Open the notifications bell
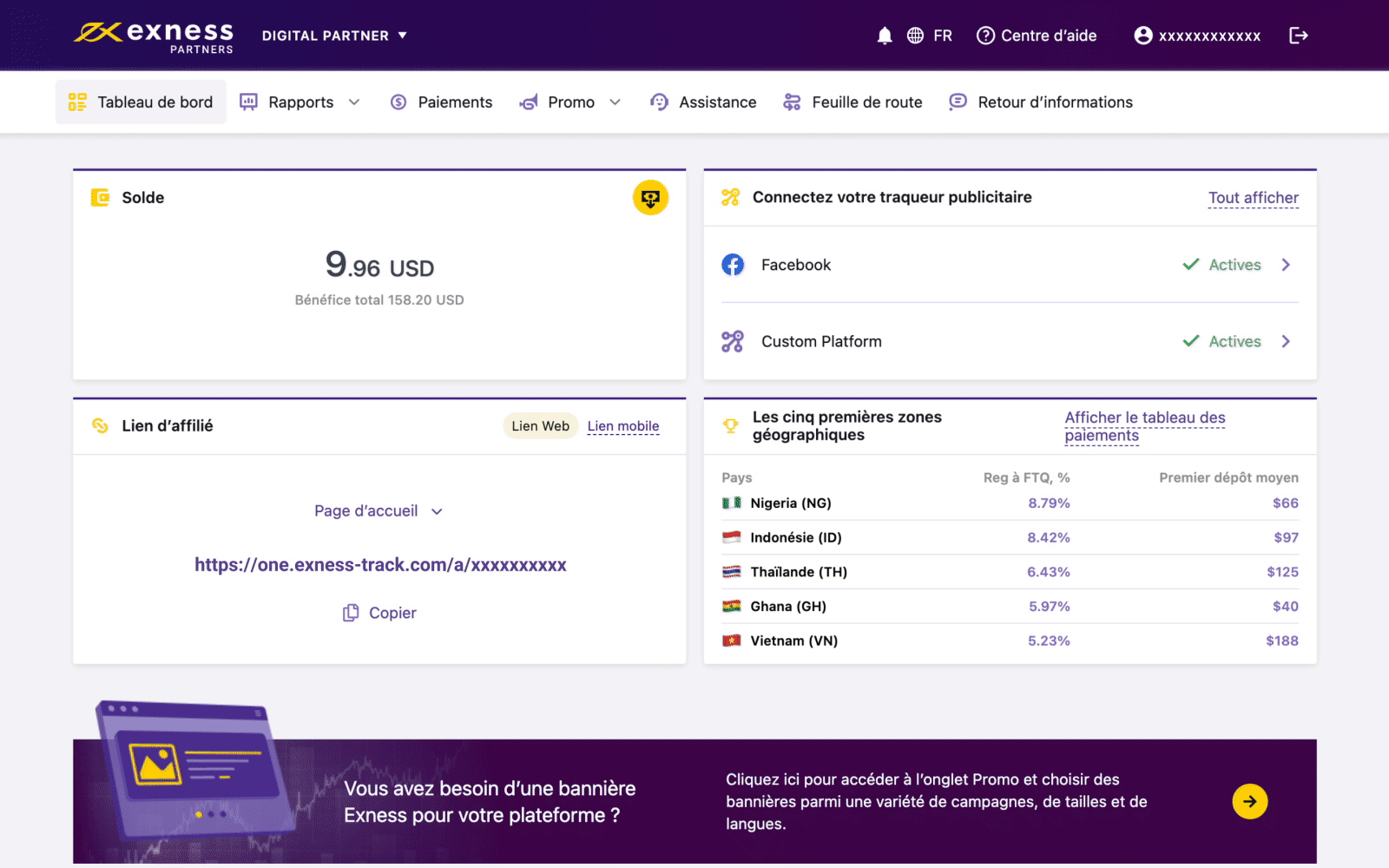Image resolution: width=1389 pixels, height=868 pixels. 885,36
